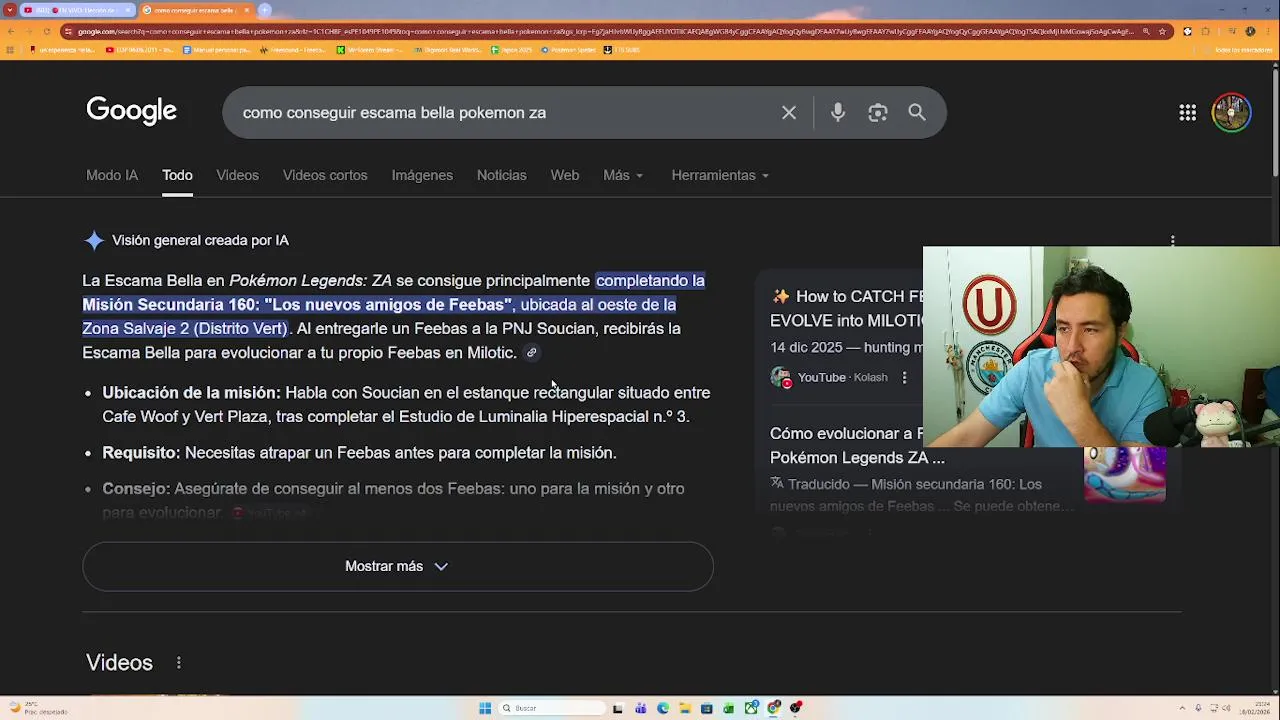Reload the current page
The height and width of the screenshot is (720, 1280).
point(47,31)
